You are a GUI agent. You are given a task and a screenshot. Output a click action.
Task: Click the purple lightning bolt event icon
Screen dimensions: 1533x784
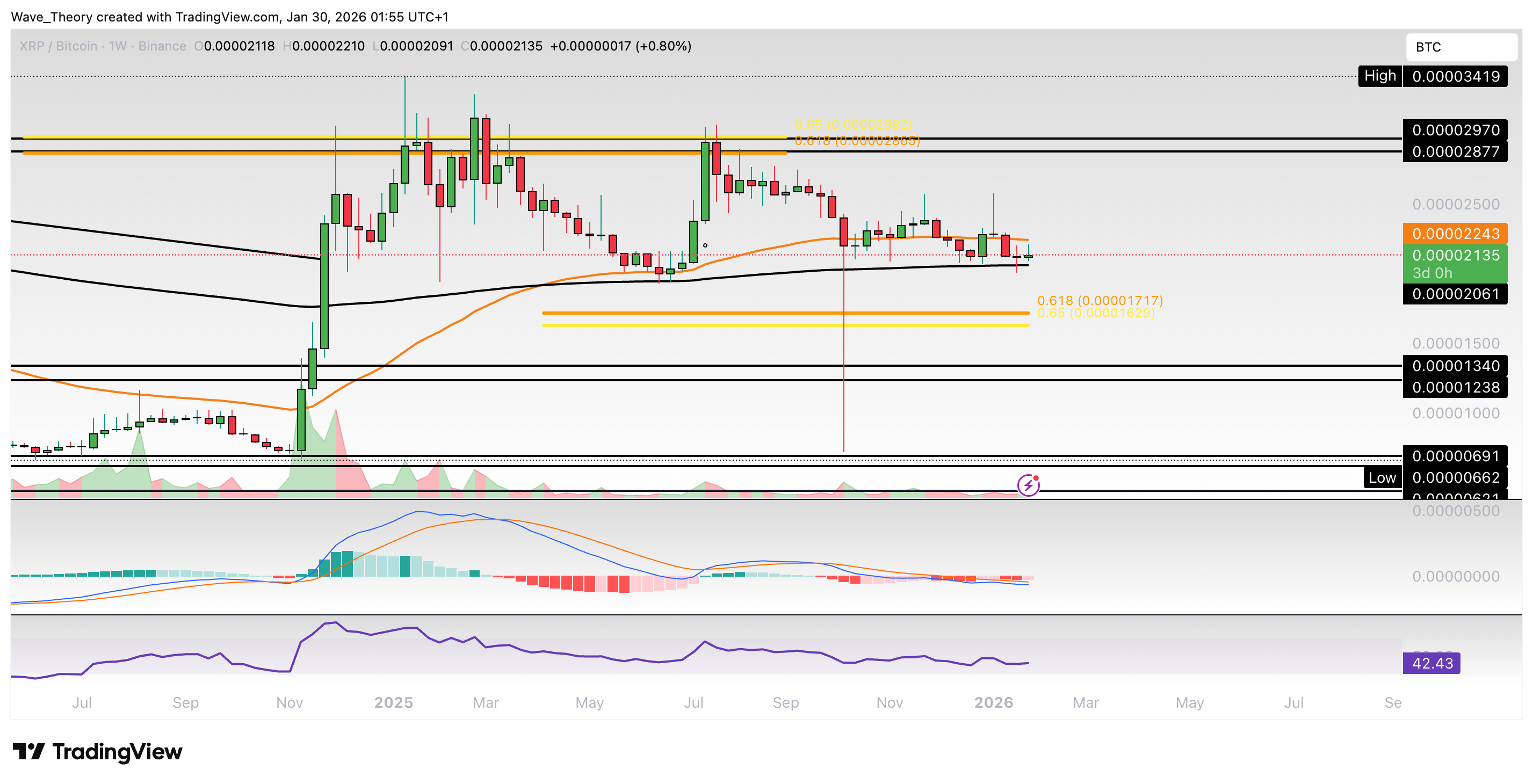click(1028, 485)
